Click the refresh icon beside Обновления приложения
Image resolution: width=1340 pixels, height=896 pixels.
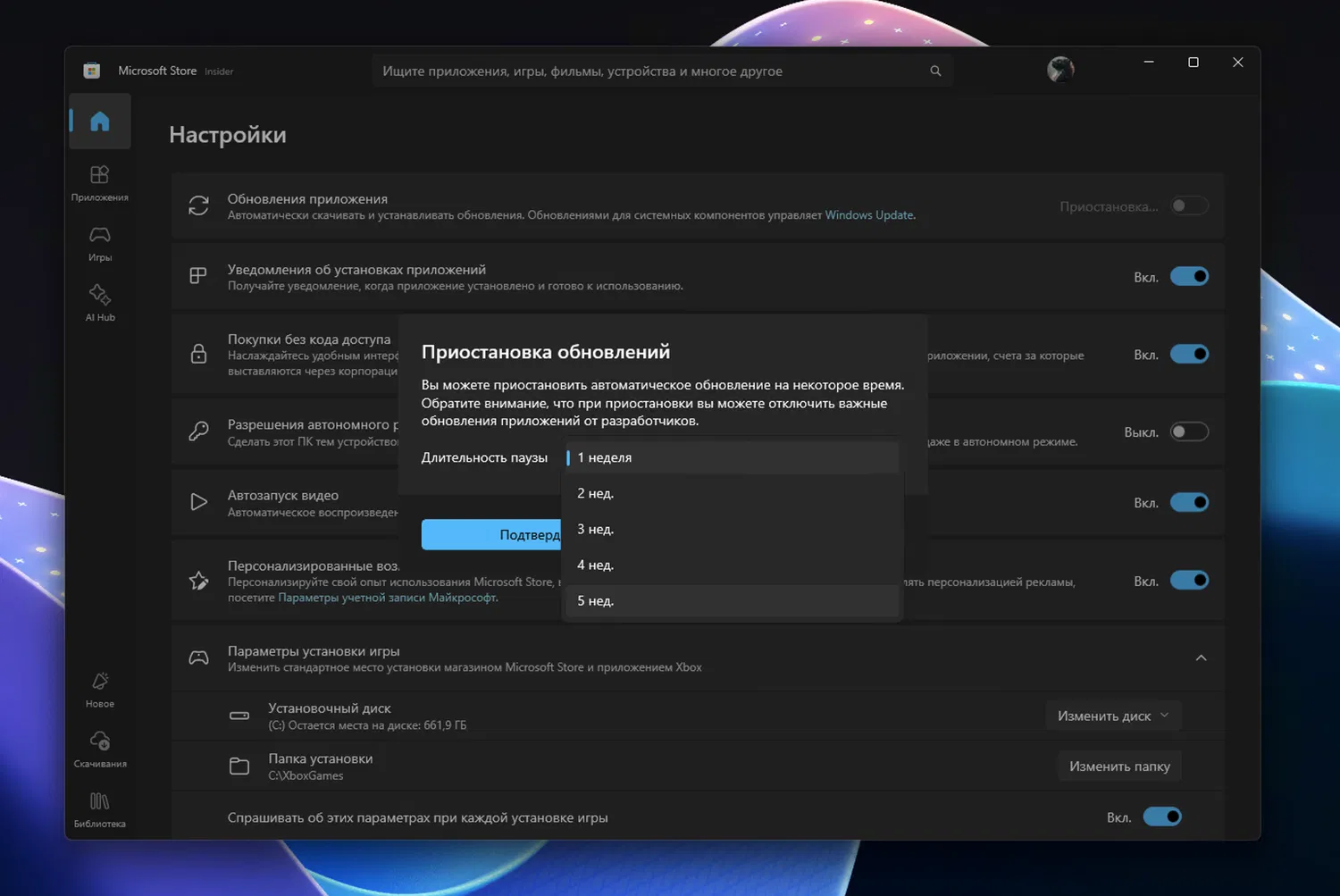198,205
